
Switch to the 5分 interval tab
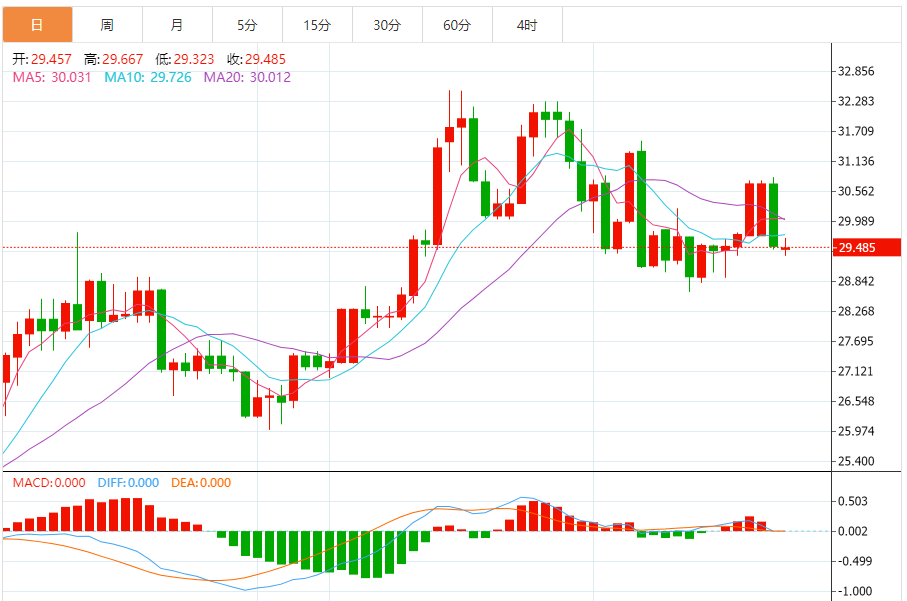point(247,25)
